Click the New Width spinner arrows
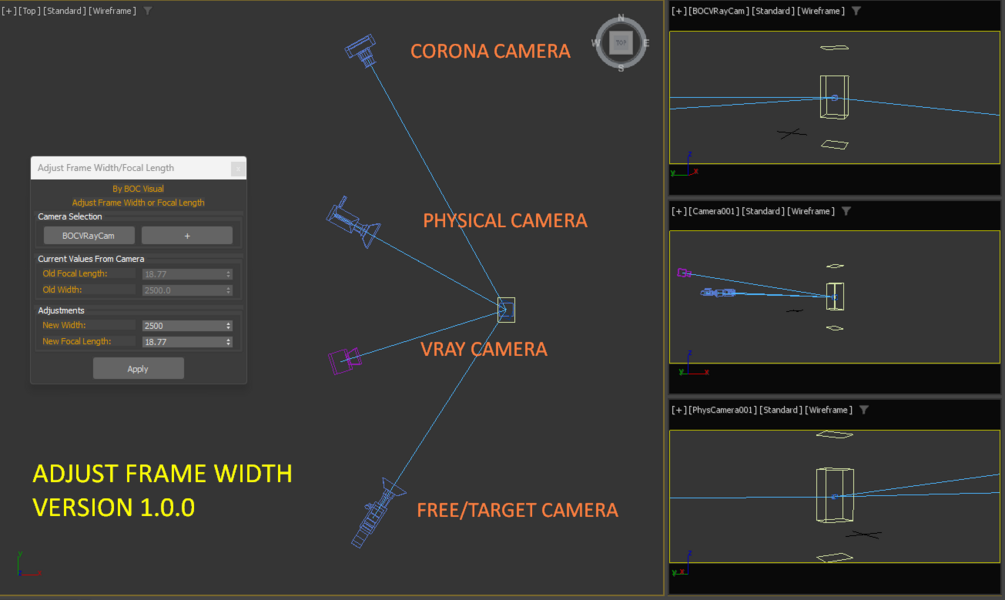The width and height of the screenshot is (1005, 600). (228, 326)
